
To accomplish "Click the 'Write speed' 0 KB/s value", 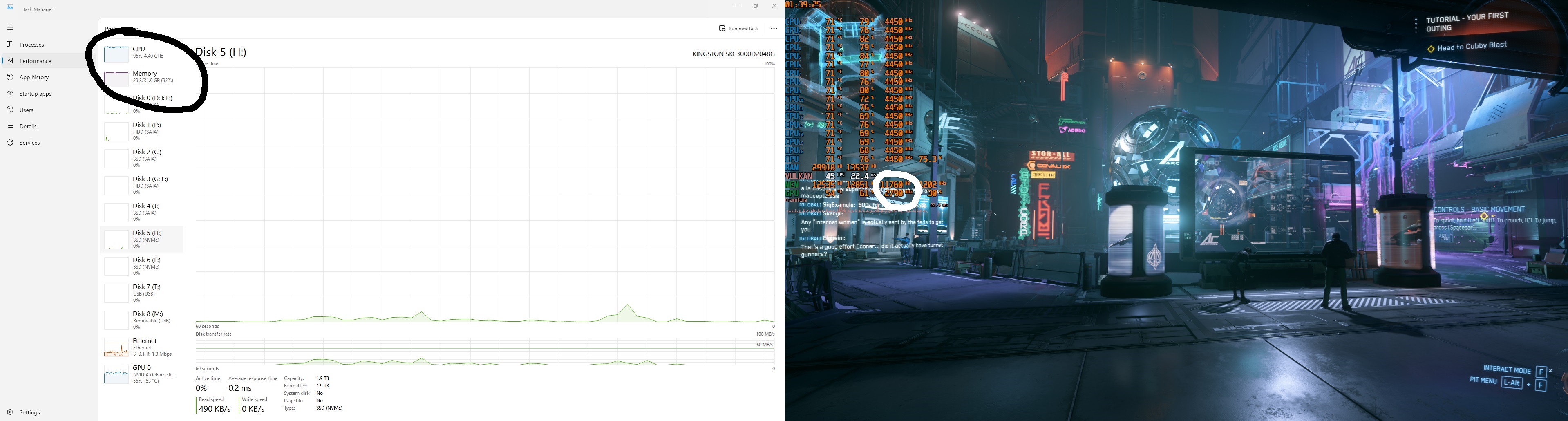I will tap(253, 410).
